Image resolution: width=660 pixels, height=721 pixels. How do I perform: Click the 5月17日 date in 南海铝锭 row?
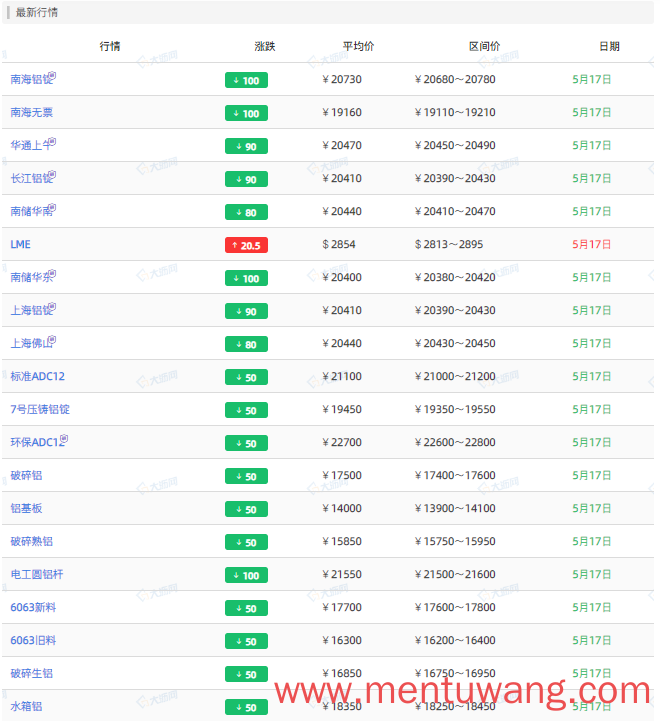coord(591,80)
